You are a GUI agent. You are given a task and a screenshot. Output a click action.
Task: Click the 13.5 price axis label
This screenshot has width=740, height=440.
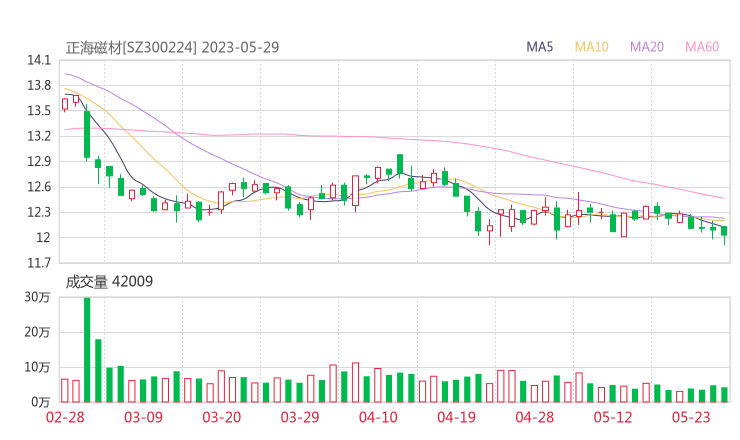point(39,111)
